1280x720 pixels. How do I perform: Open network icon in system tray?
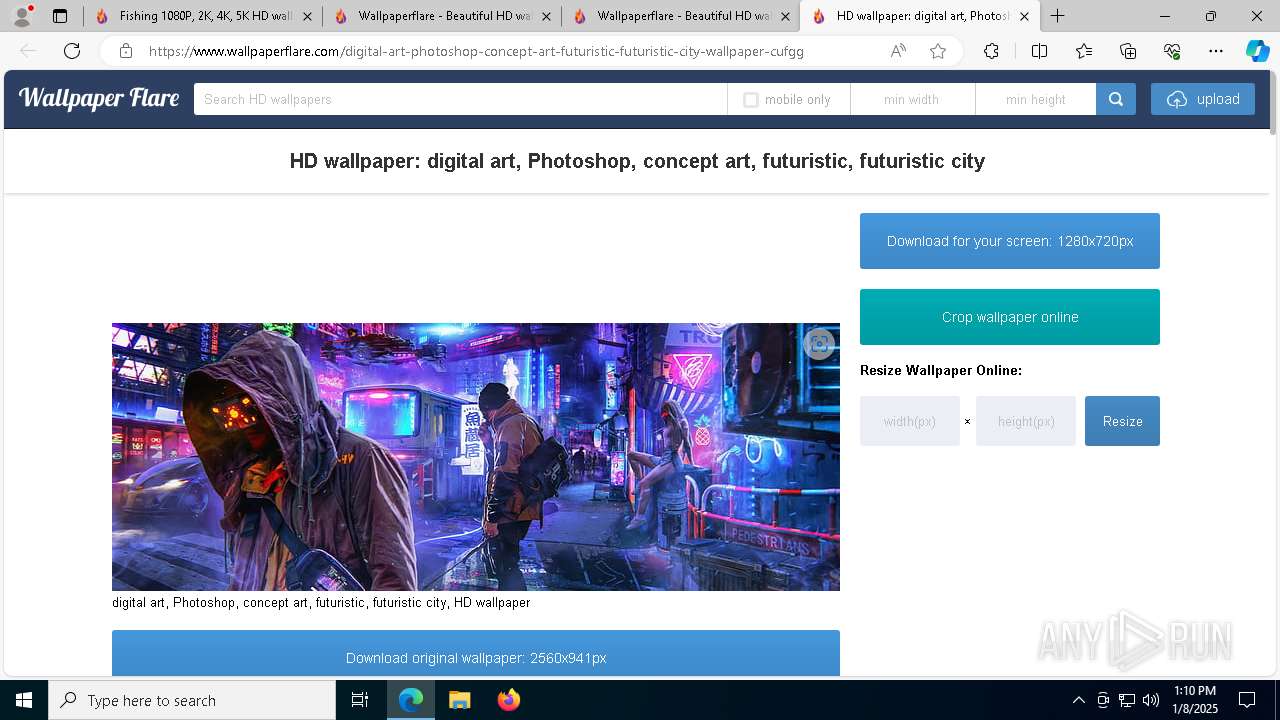pos(1127,700)
